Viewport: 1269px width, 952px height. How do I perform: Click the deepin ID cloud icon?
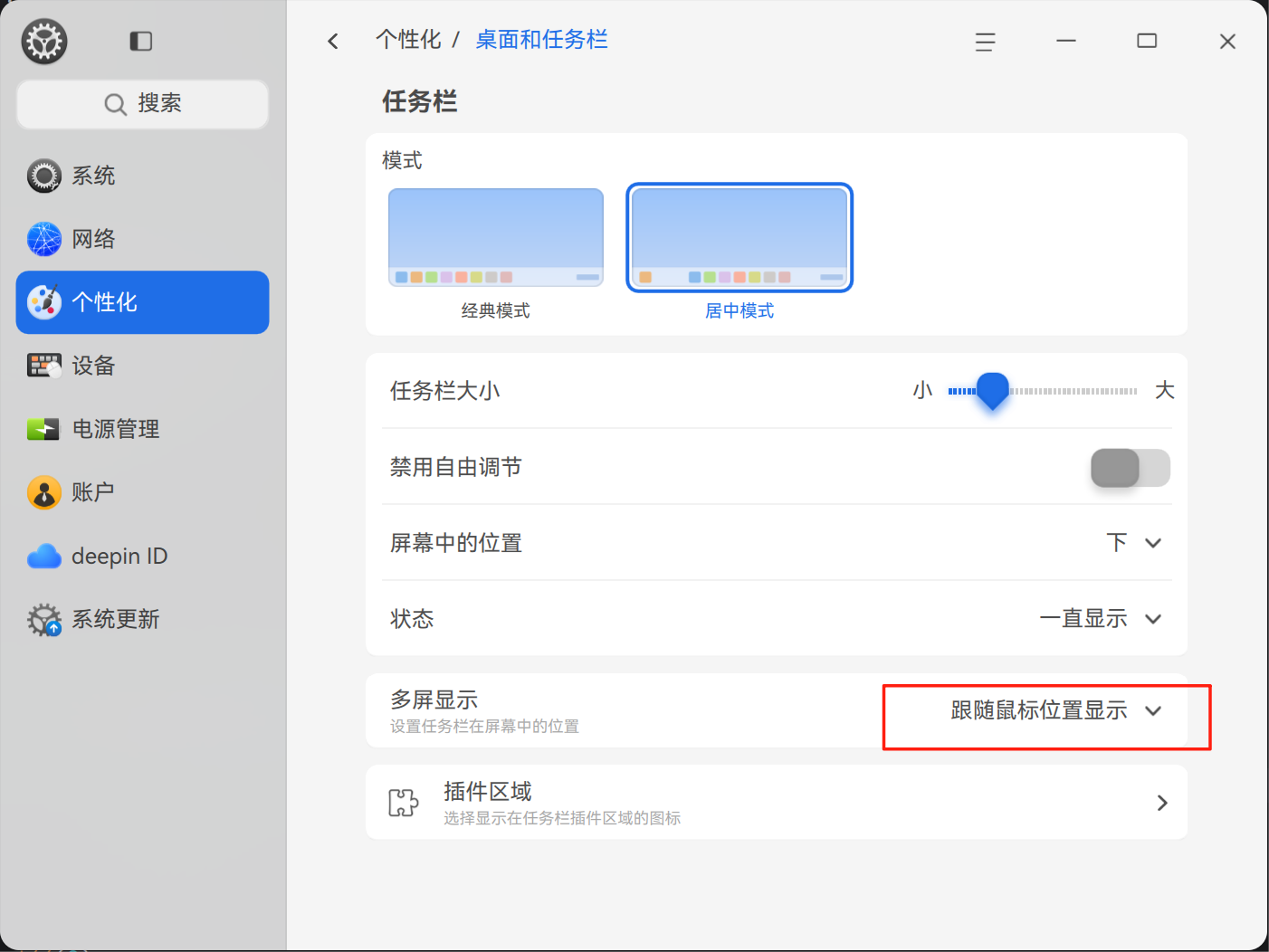[44, 556]
